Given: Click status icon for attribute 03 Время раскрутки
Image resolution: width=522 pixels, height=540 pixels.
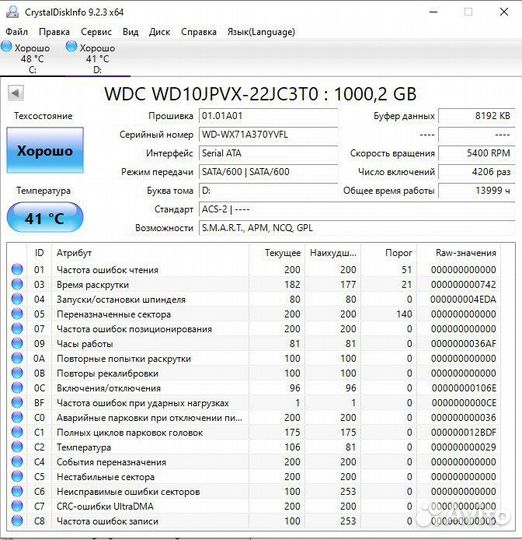Looking at the screenshot, I should point(17,284).
